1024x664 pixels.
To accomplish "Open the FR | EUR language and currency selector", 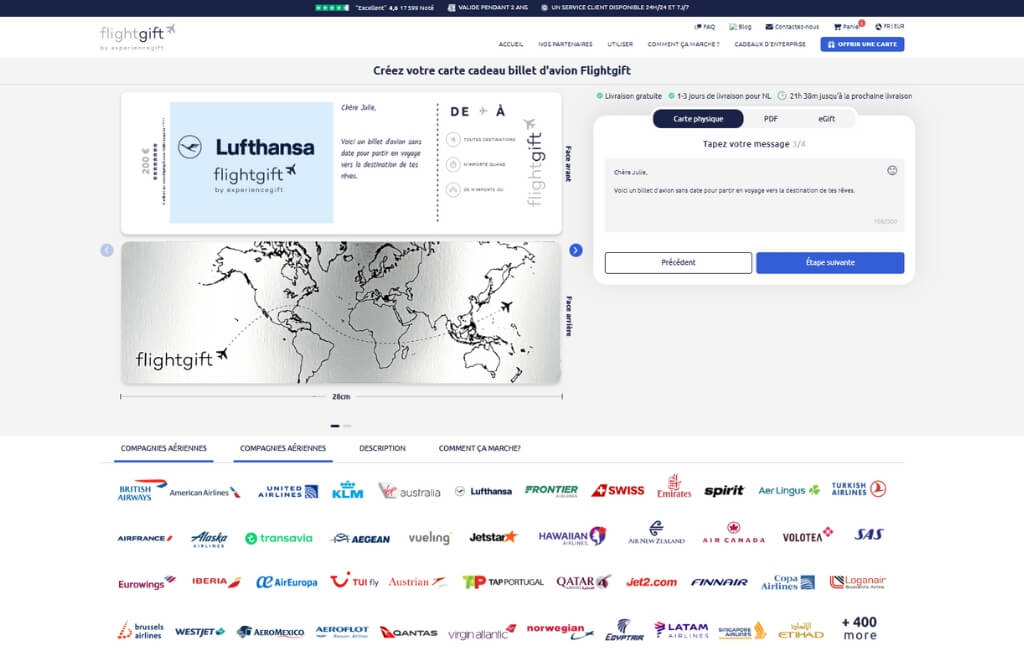I will pos(889,27).
